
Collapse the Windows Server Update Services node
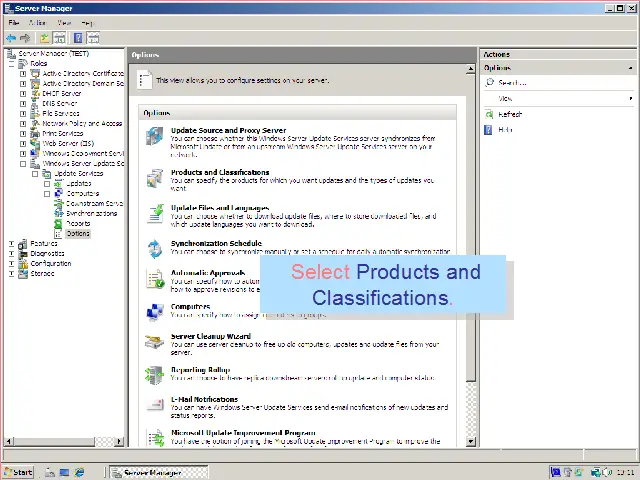point(23,164)
